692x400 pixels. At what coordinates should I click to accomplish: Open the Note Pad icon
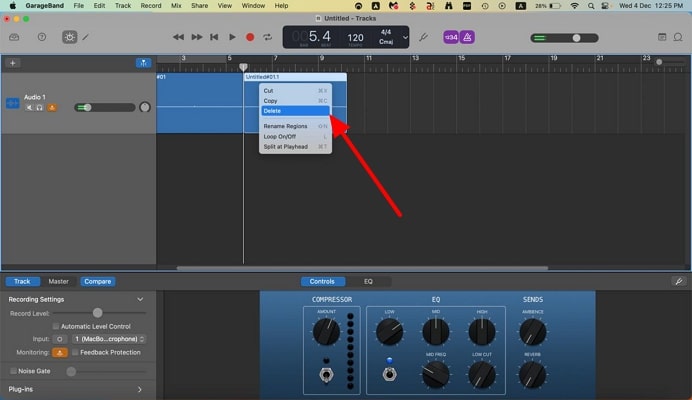click(662, 37)
